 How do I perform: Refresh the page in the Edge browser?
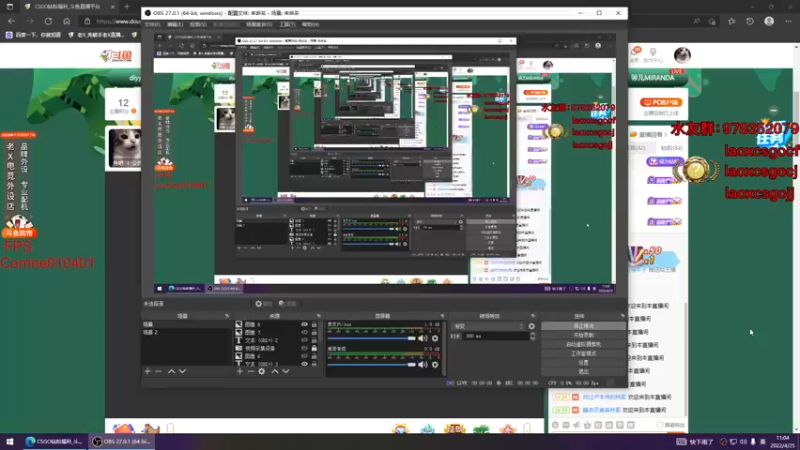point(48,21)
